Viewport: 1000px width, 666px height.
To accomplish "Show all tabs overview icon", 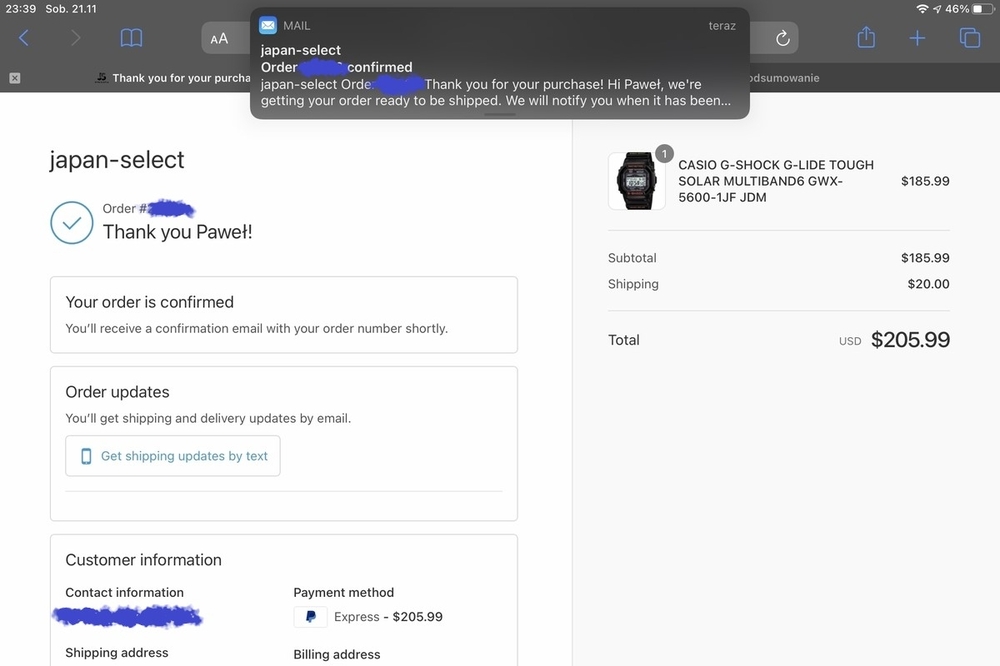I will pos(969,38).
